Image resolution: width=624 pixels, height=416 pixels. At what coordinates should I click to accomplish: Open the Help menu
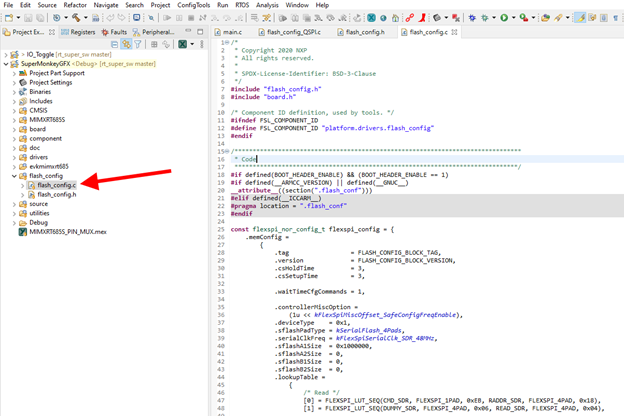[322, 5]
